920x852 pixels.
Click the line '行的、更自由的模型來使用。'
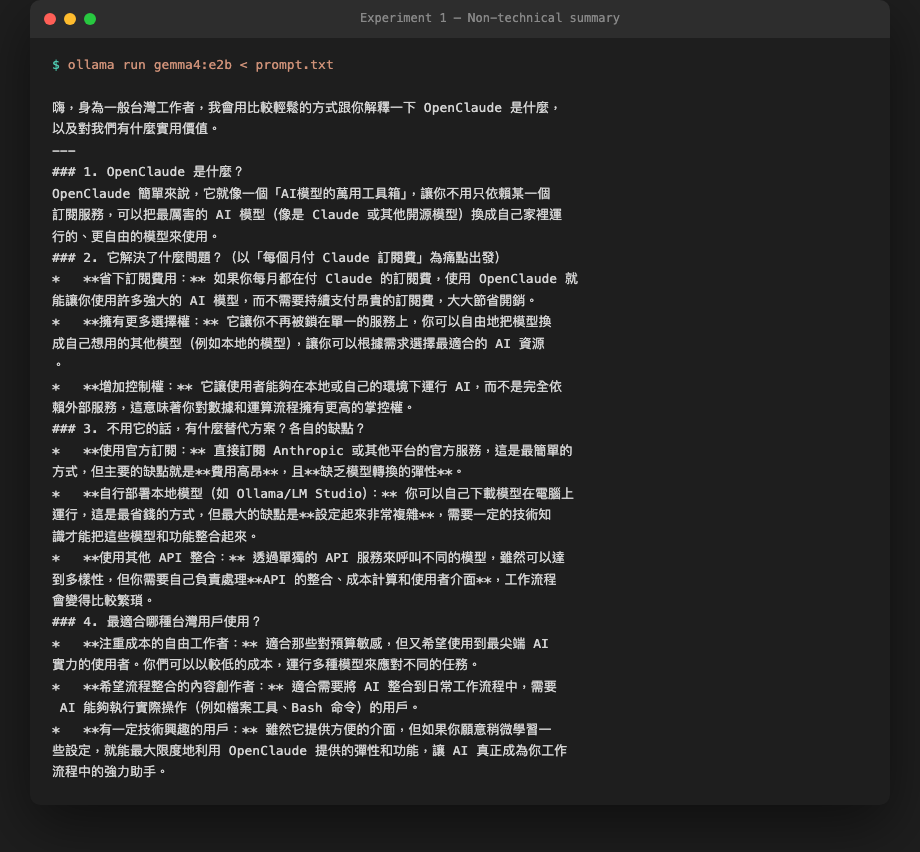(136, 236)
